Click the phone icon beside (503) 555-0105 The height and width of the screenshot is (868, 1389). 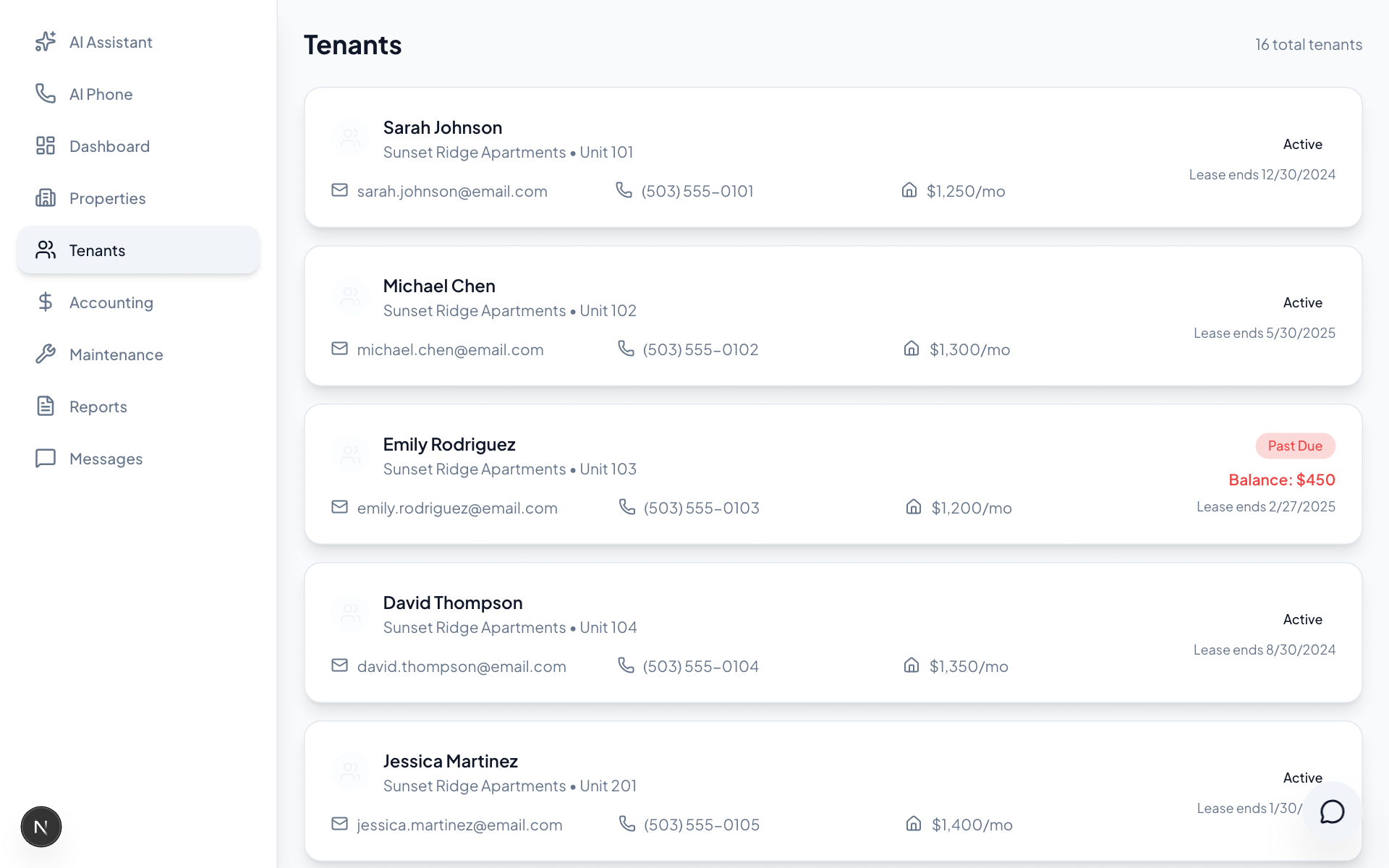[626, 824]
